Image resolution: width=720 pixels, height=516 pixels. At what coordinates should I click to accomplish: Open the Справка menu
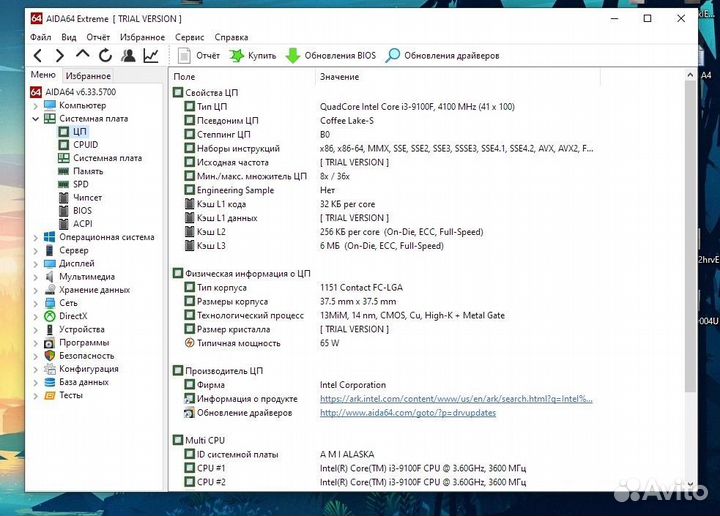(x=231, y=37)
